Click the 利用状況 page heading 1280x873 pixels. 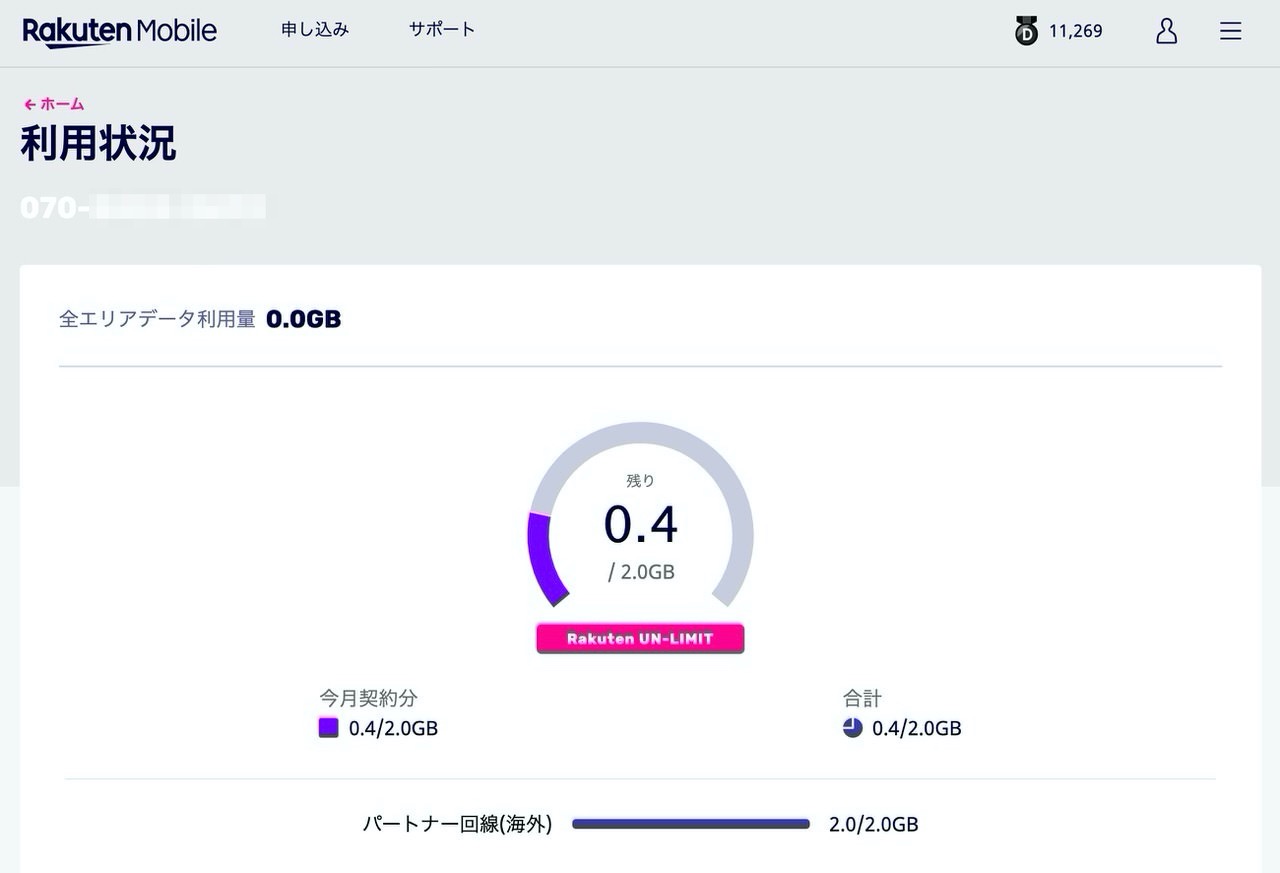pyautogui.click(x=99, y=143)
